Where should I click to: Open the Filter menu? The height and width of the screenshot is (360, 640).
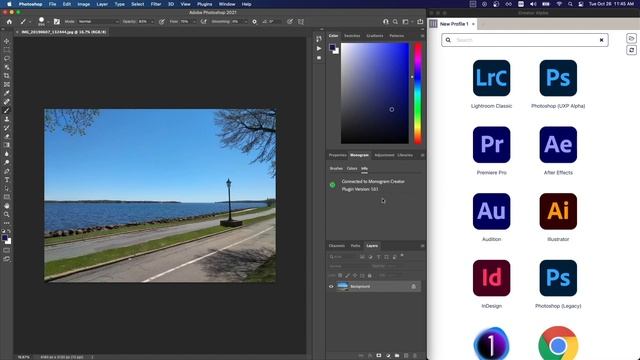(156, 4)
